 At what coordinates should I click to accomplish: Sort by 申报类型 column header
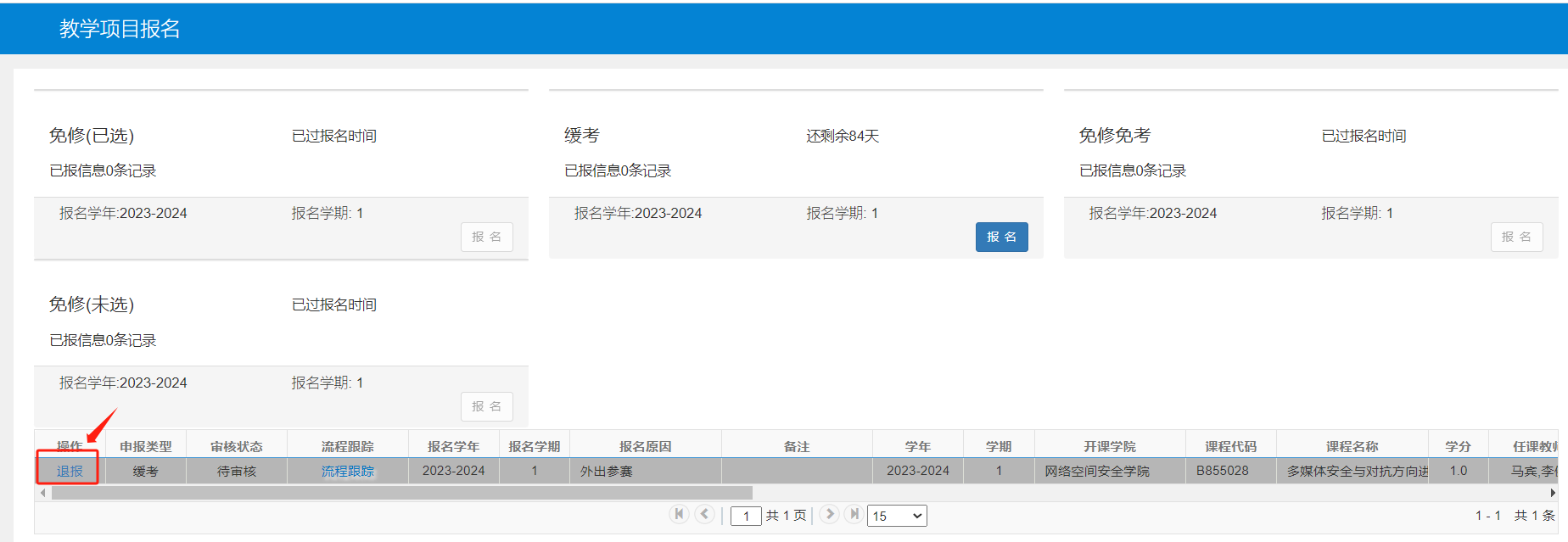pyautogui.click(x=146, y=446)
